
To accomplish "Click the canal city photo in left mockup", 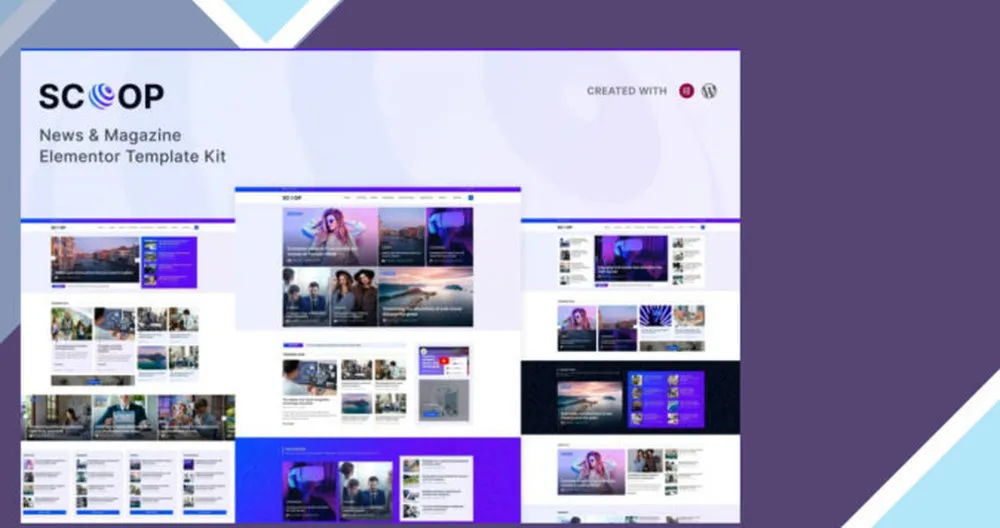I will 95,260.
